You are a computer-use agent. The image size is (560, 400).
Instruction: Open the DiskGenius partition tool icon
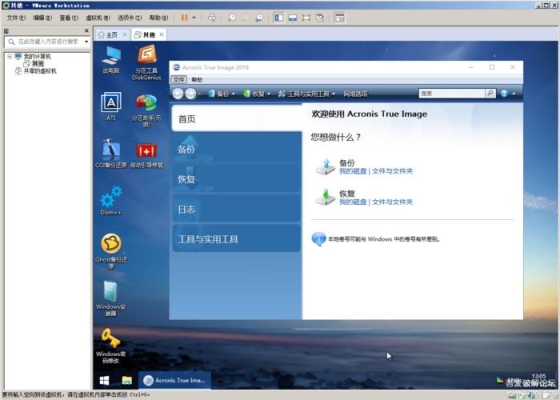(147, 55)
